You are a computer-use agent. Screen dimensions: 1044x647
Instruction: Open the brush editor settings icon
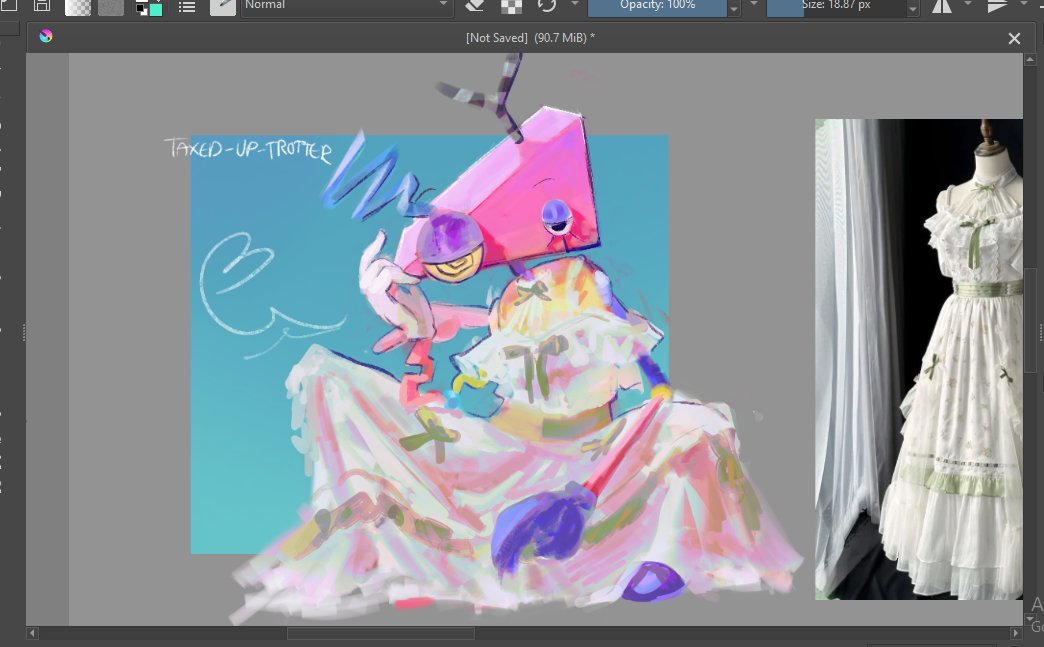click(x=187, y=6)
